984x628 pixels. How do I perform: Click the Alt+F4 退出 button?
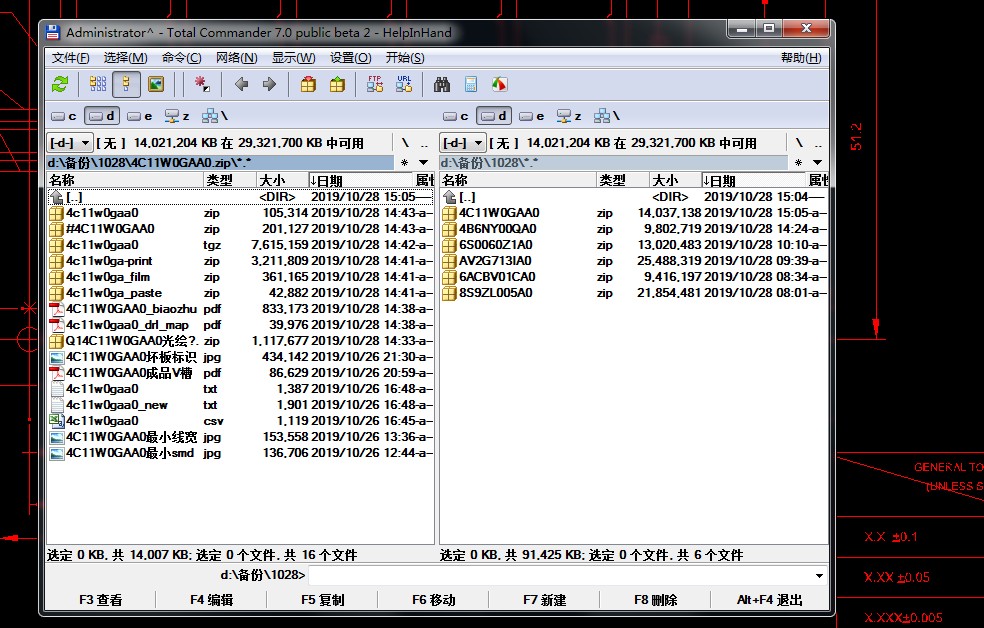(770, 600)
